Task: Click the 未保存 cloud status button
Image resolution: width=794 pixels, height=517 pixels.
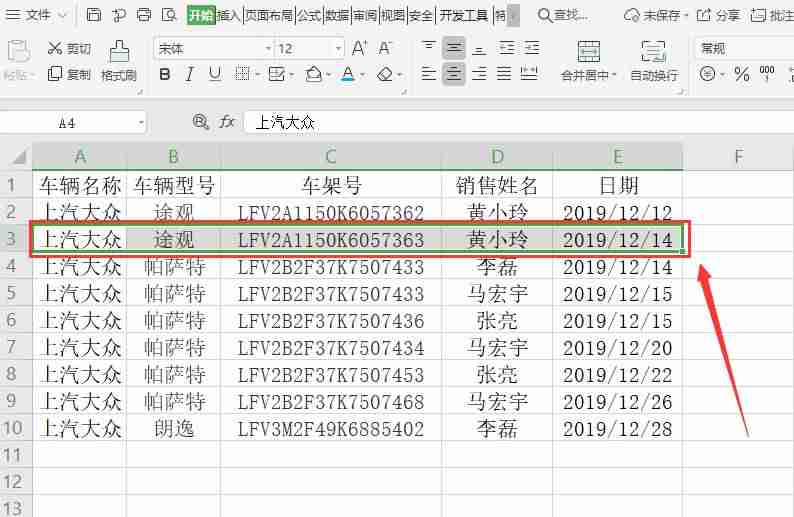Action: point(656,15)
